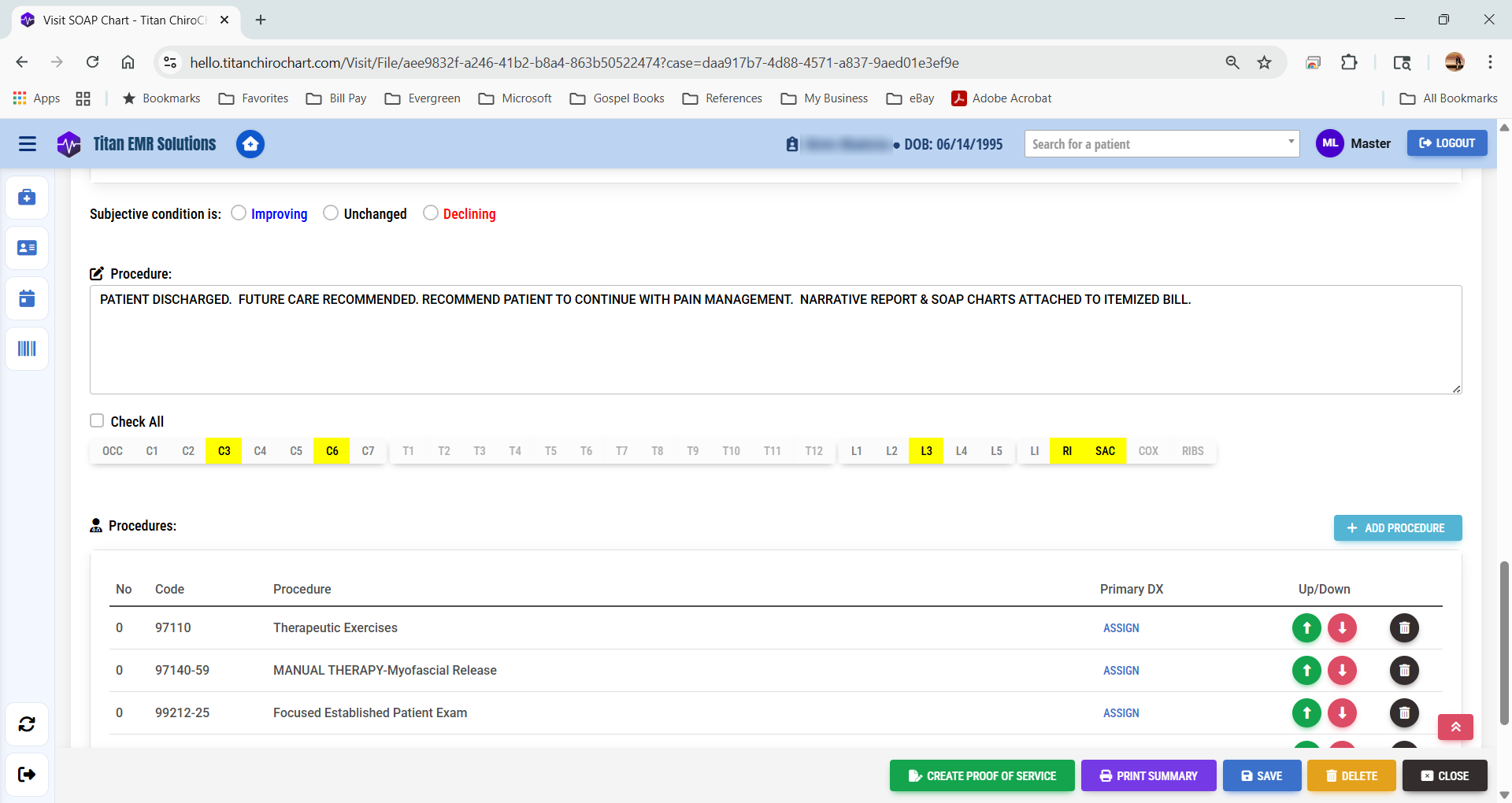
Task: Move MANUAL THERAPY-Myofascial Release up
Action: coord(1306,670)
